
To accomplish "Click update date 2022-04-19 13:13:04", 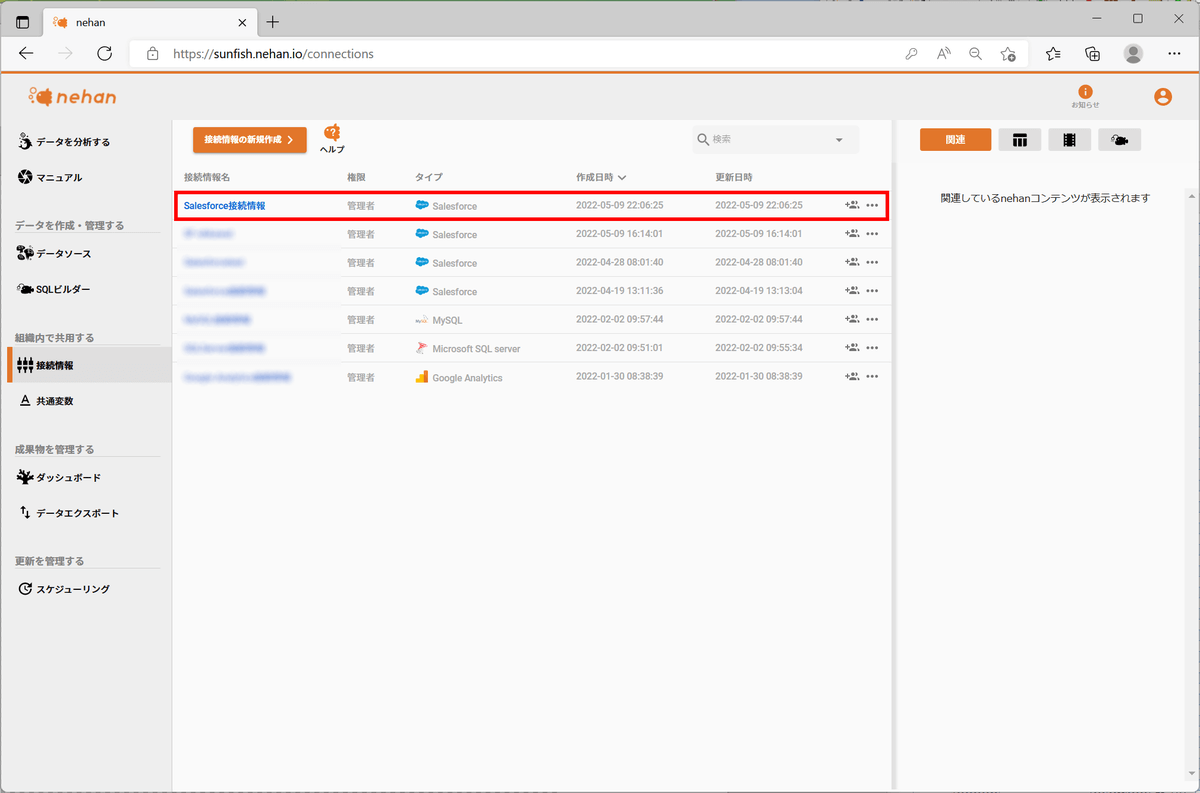I will [759, 291].
